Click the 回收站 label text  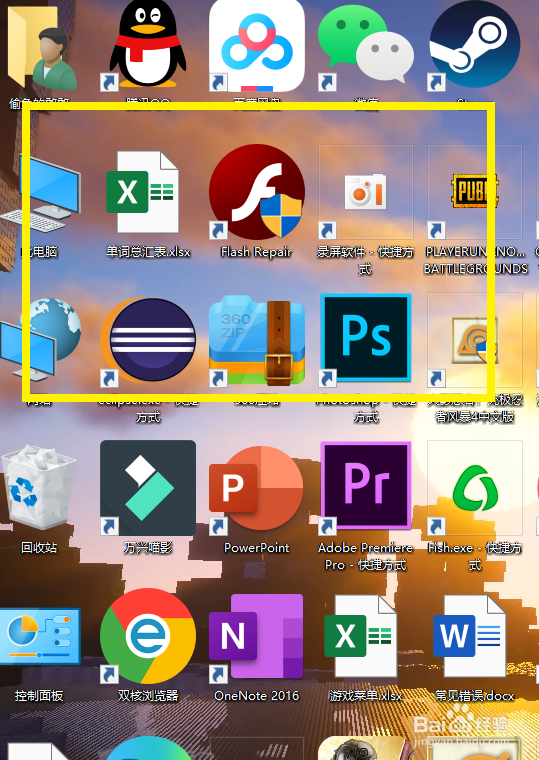(x=39, y=548)
